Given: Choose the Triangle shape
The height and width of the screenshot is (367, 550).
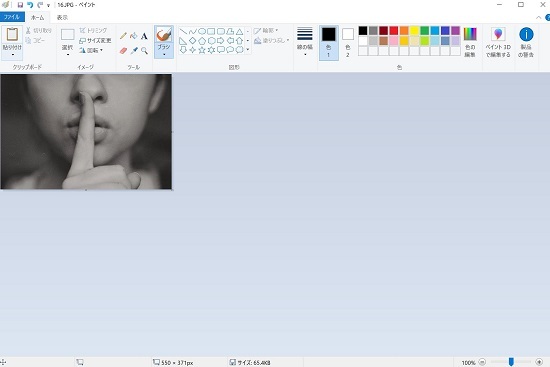Looking at the screenshot, I should (x=239, y=31).
